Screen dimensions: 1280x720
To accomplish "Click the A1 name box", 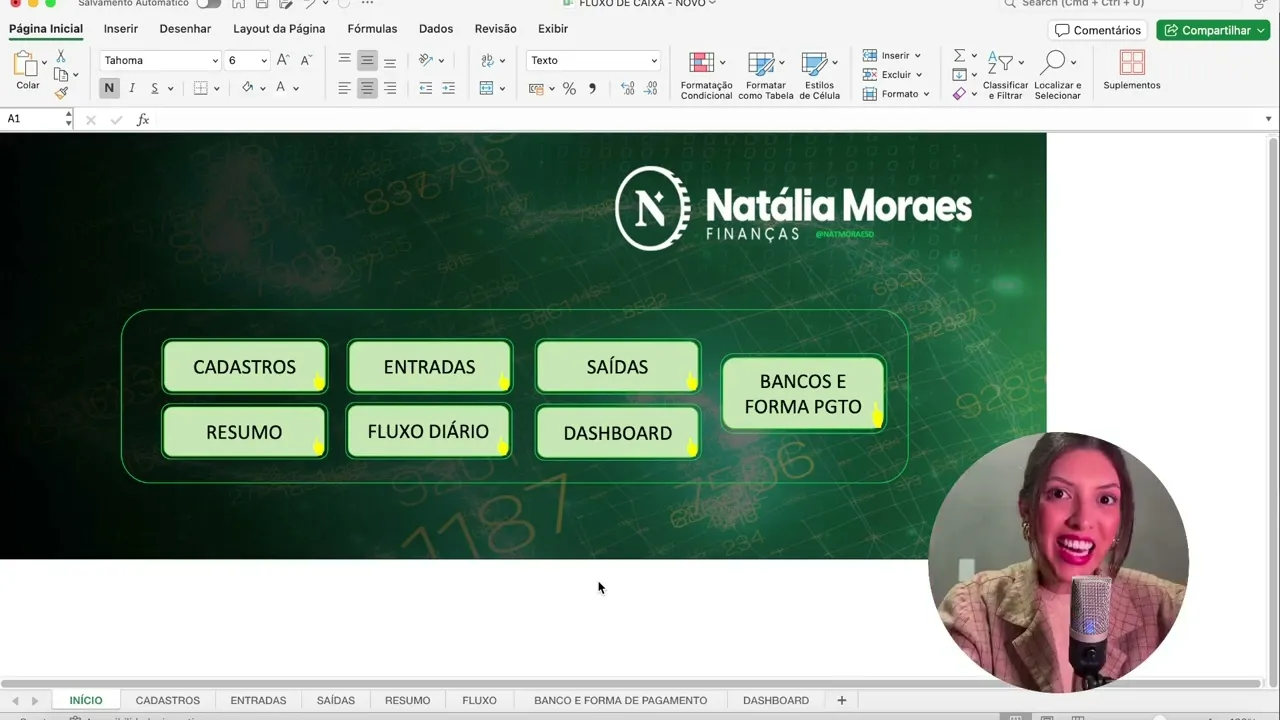I will (x=37, y=119).
